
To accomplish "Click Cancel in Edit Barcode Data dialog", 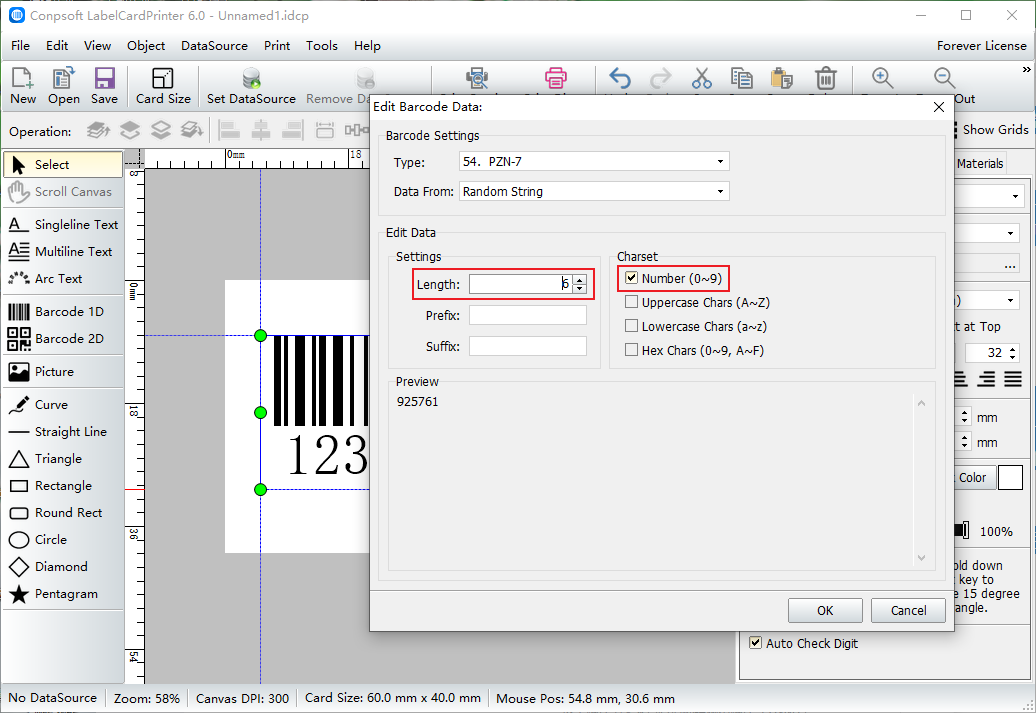I will (908, 611).
